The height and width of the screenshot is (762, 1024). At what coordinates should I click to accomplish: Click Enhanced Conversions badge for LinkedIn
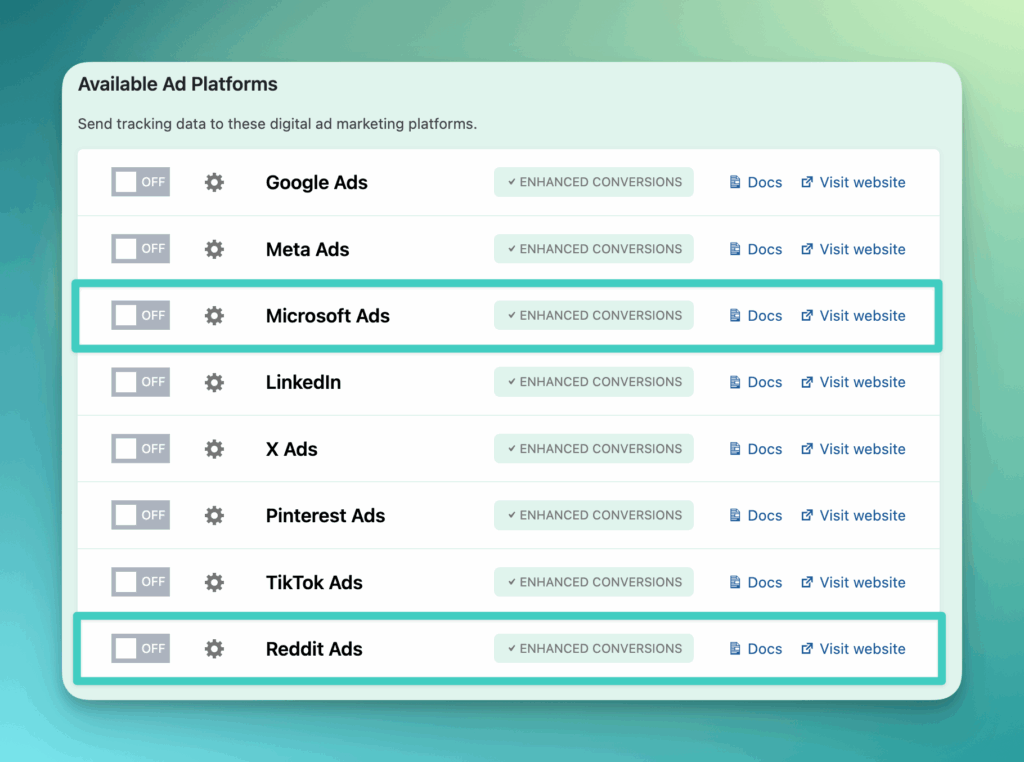point(594,381)
